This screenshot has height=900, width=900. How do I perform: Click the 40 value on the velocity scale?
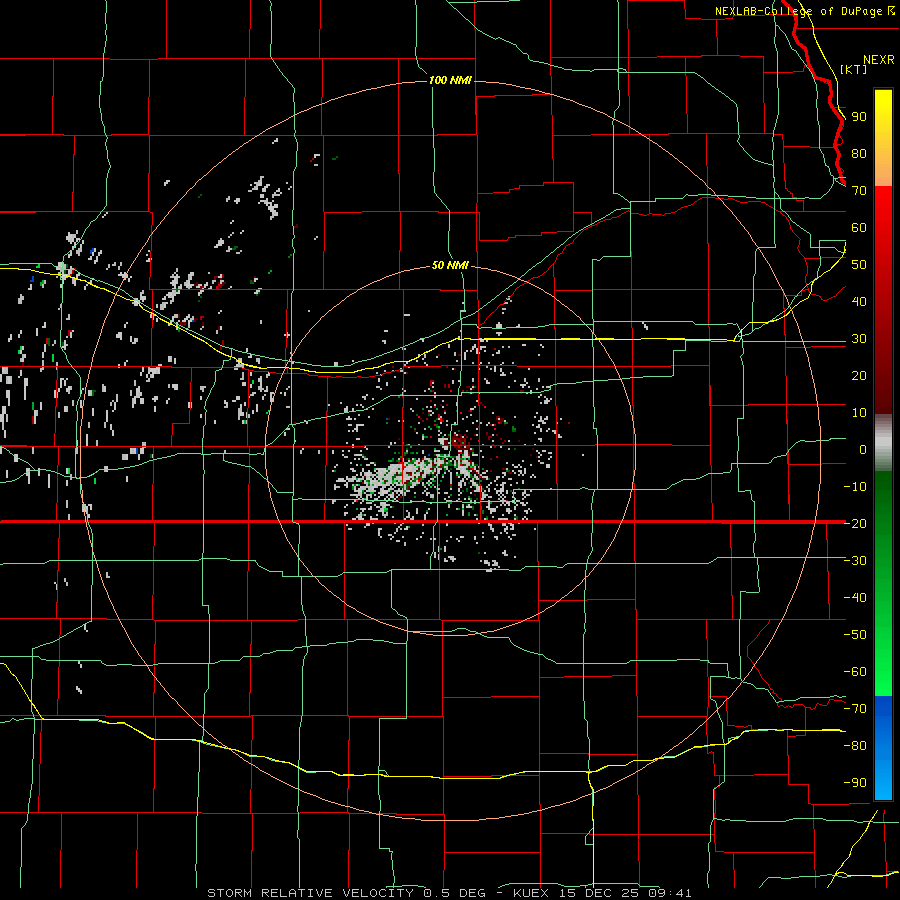[x=859, y=302]
